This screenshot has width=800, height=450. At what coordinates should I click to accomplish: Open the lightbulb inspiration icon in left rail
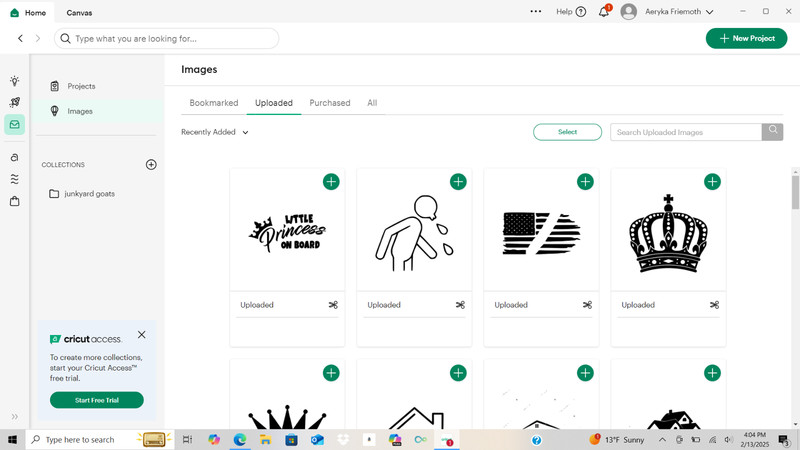point(14,81)
